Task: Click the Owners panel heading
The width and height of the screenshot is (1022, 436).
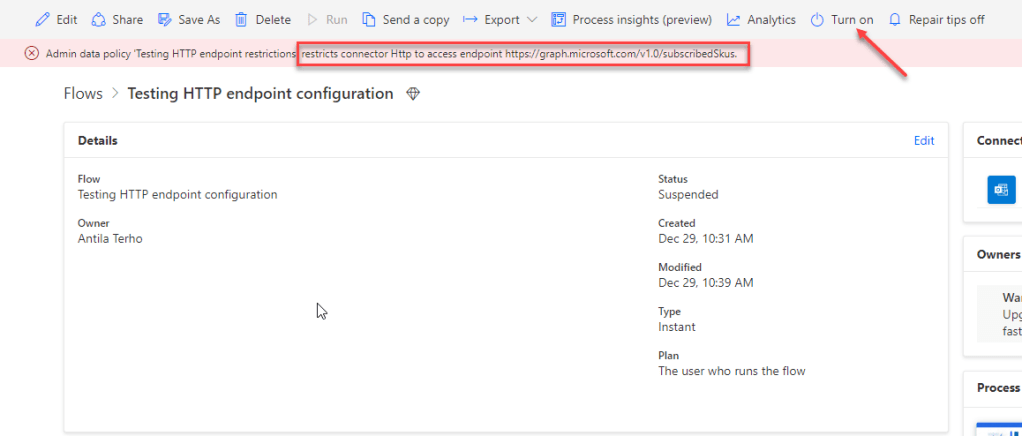Action: [x=998, y=255]
